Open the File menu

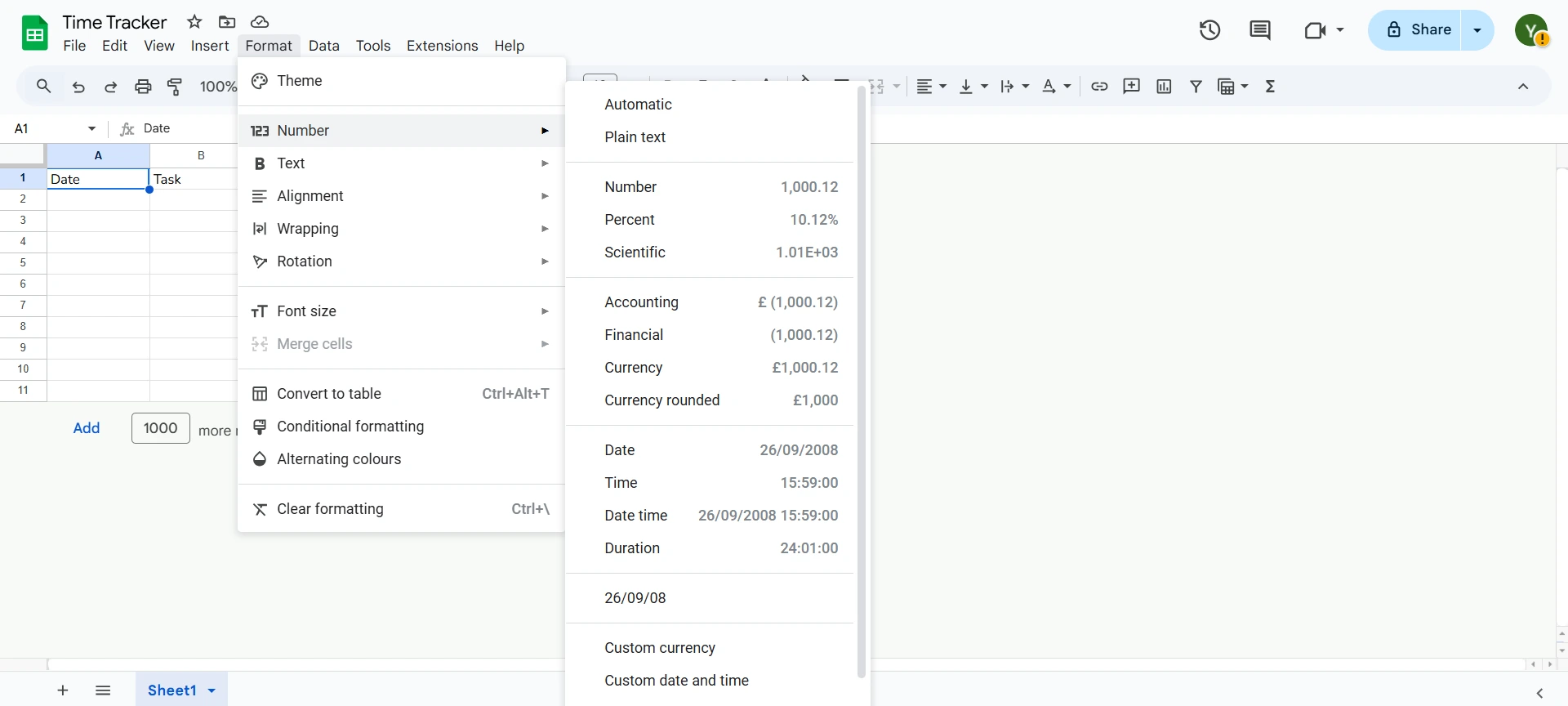tap(74, 46)
